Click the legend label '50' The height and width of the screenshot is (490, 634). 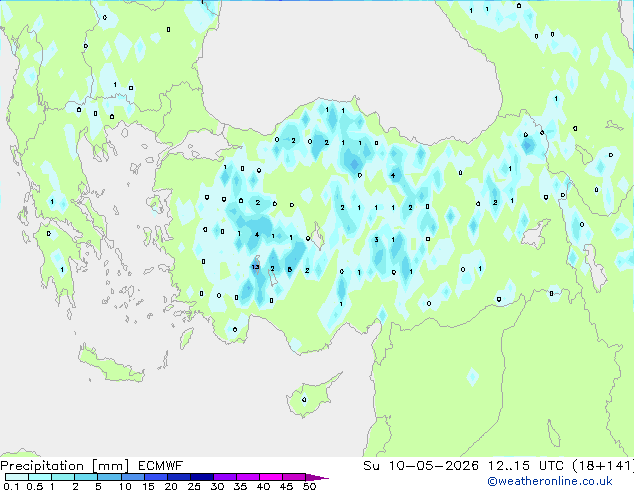(309, 486)
